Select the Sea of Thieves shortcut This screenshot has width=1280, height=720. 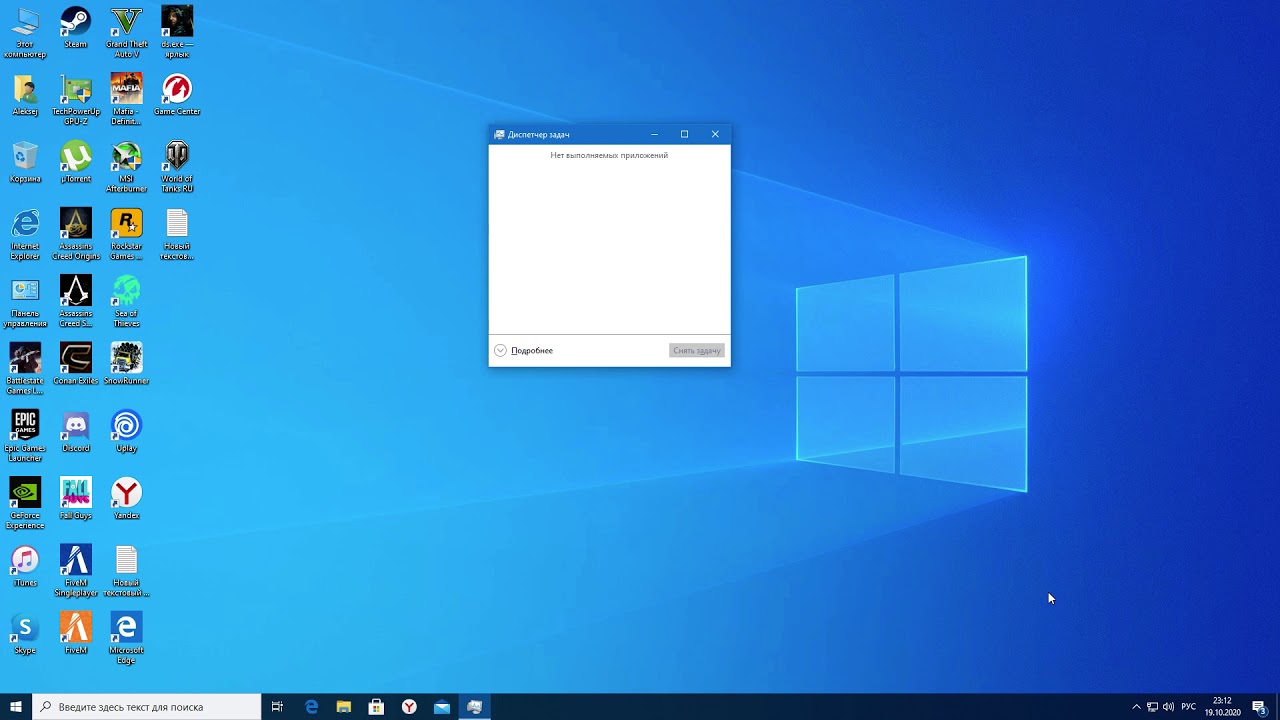126,301
